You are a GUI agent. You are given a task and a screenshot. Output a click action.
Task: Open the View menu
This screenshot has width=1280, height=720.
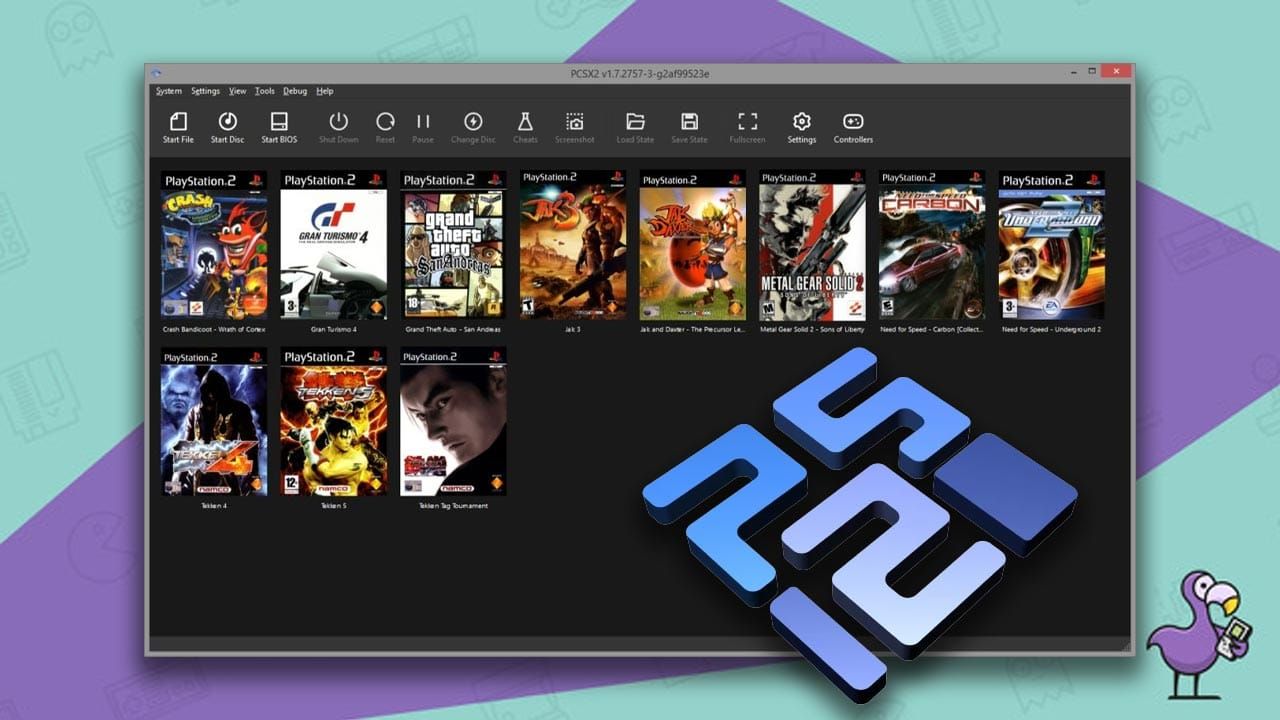237,90
